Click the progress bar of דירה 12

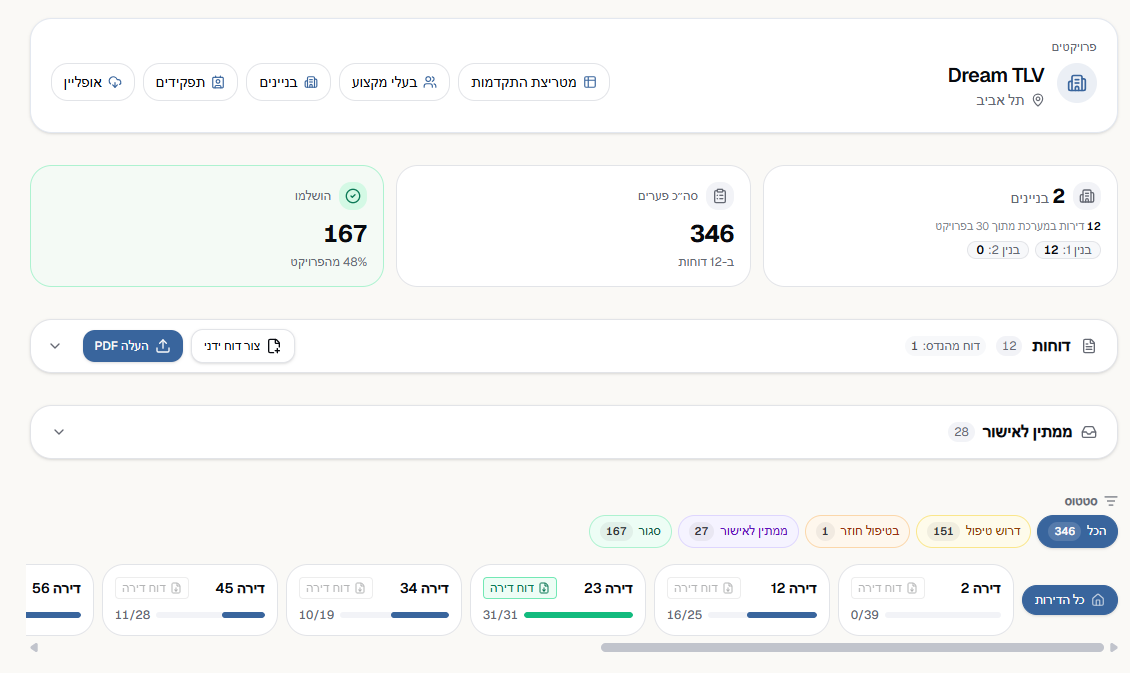[762, 615]
